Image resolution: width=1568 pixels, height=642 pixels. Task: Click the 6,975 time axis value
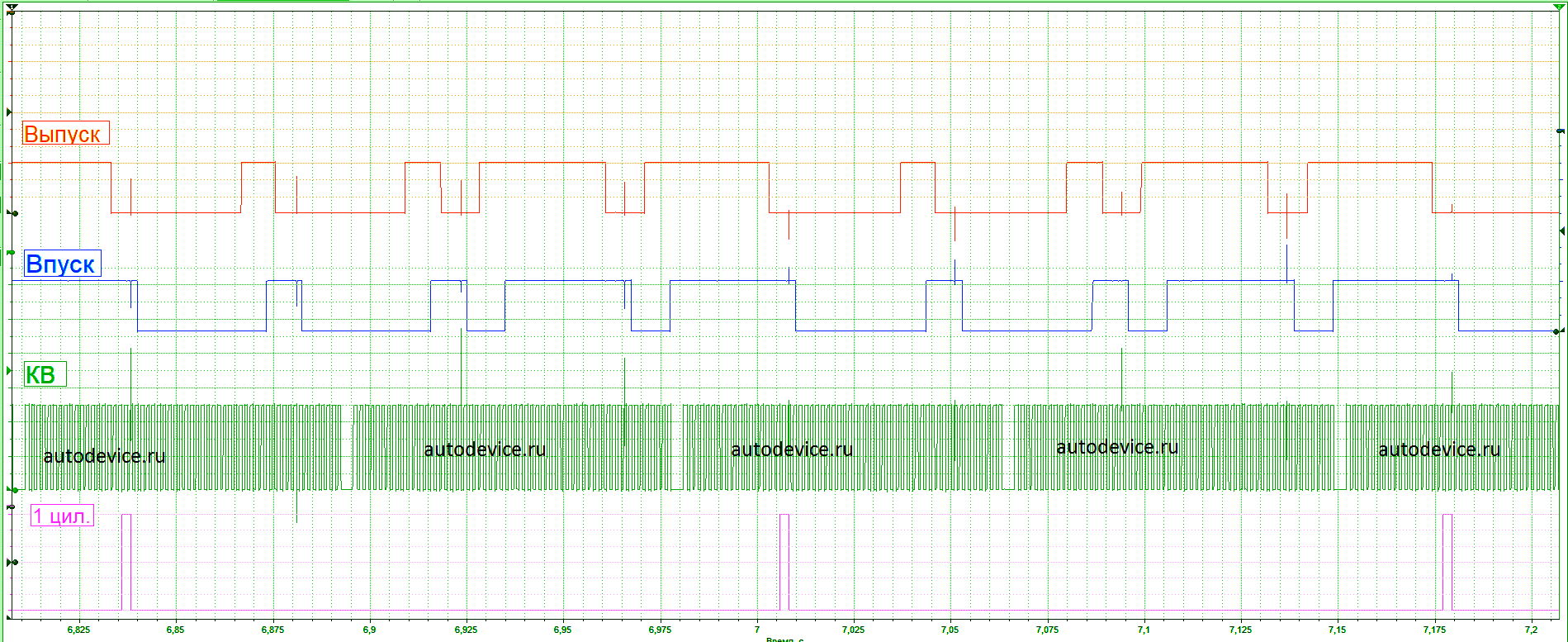click(x=660, y=630)
